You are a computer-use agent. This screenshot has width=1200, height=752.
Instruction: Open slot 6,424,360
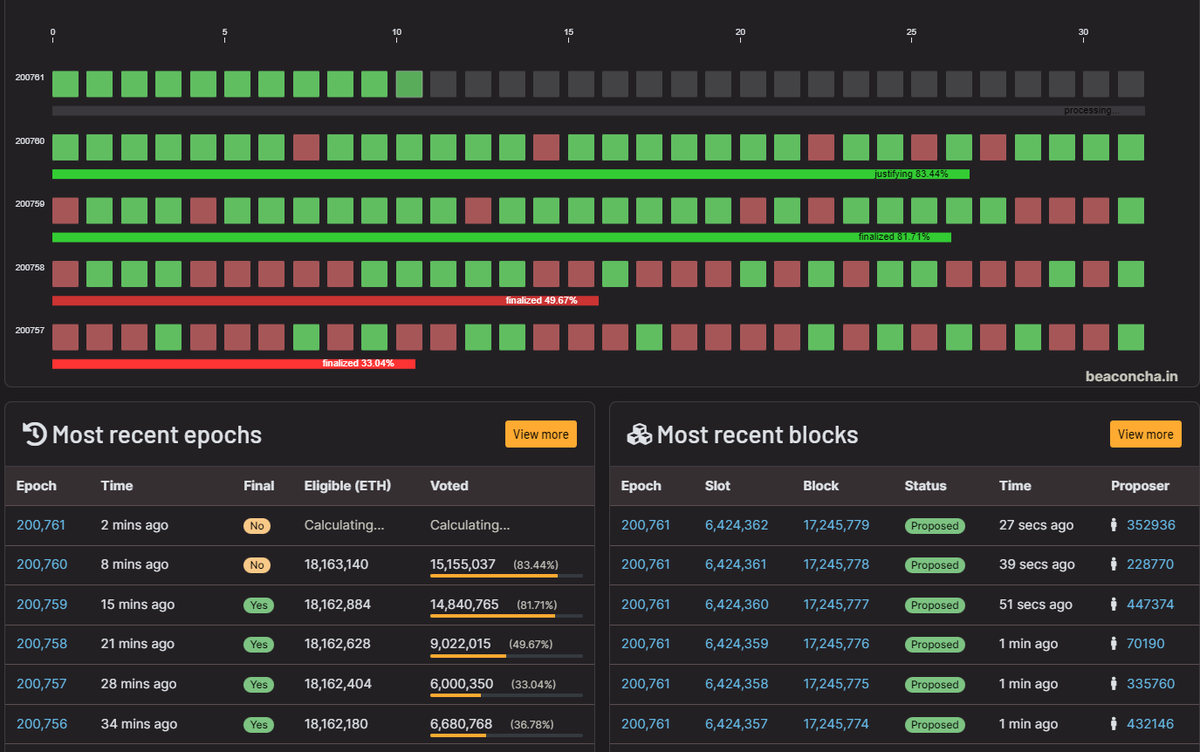tap(737, 604)
